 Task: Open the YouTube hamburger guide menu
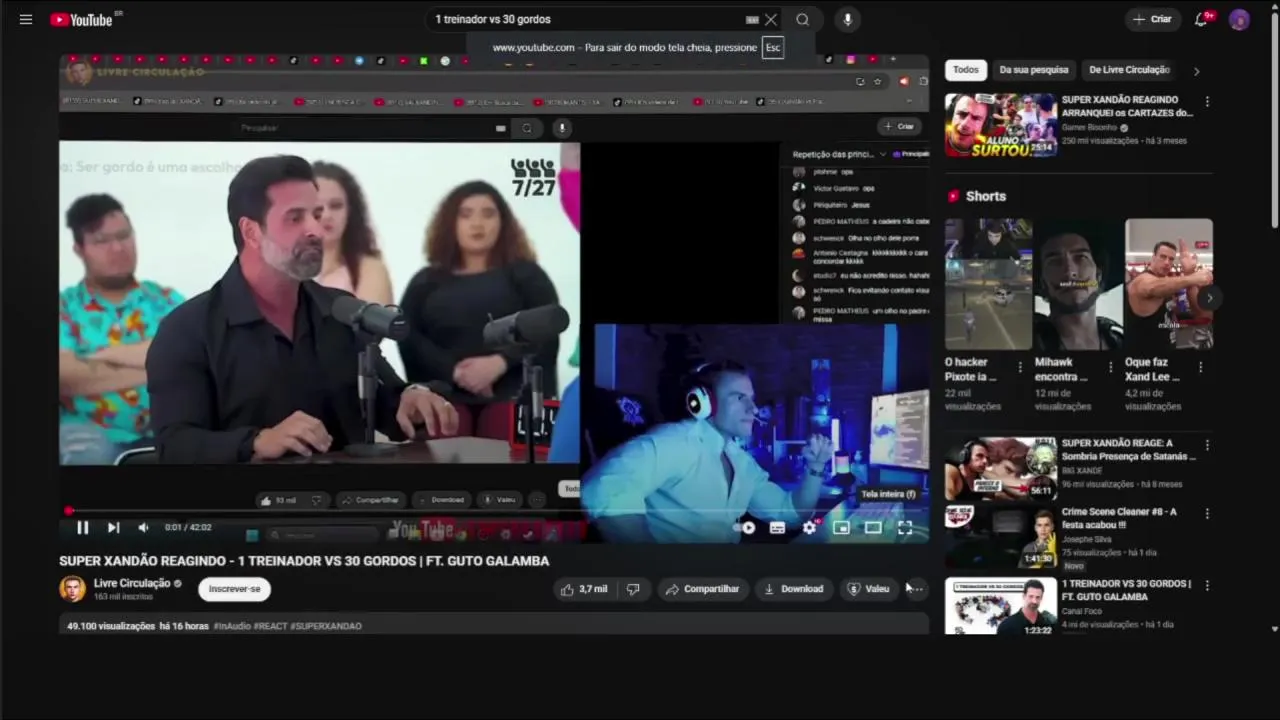tap(26, 19)
